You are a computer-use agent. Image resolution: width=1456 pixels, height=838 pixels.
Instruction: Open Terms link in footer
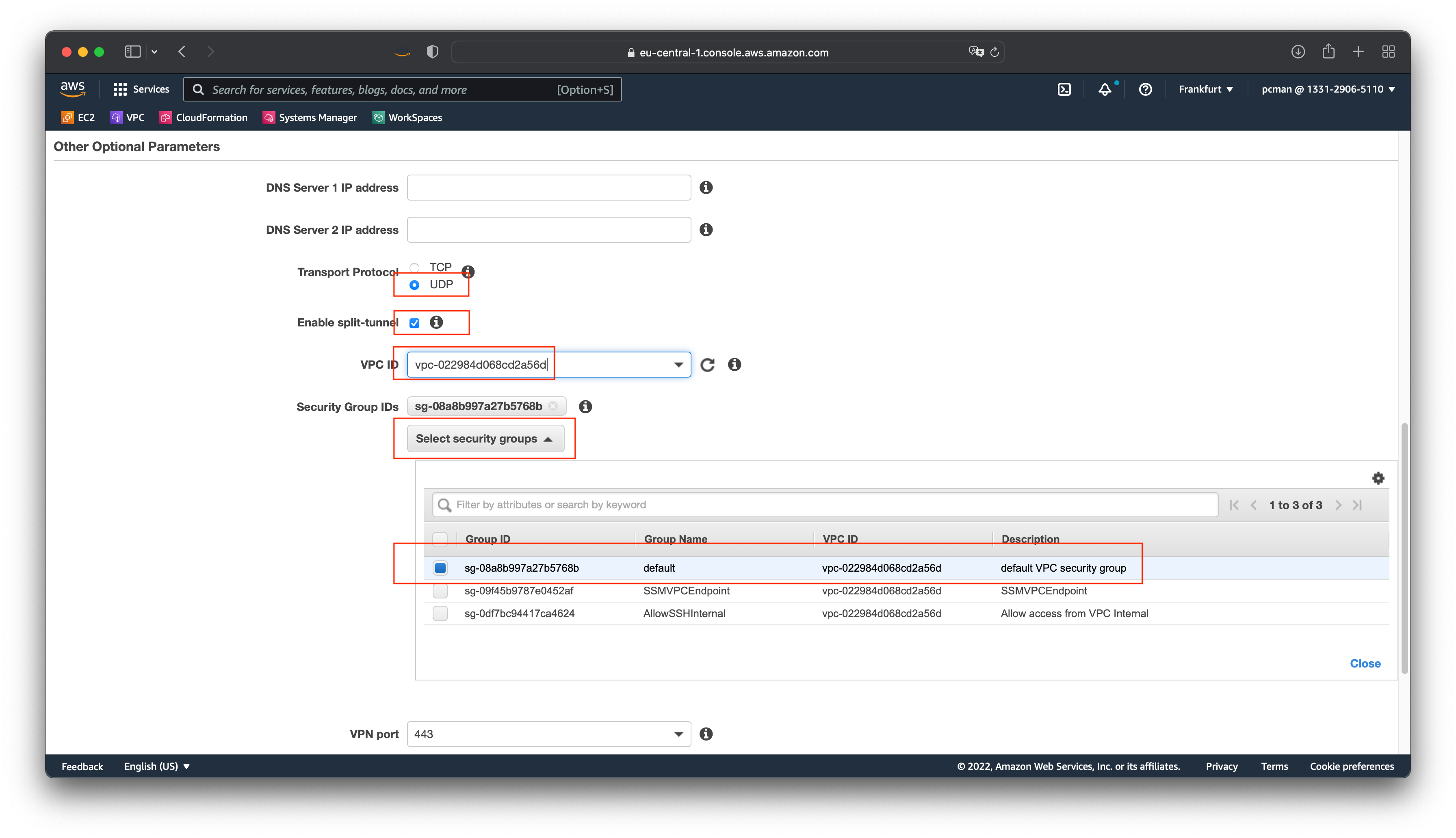(1274, 766)
